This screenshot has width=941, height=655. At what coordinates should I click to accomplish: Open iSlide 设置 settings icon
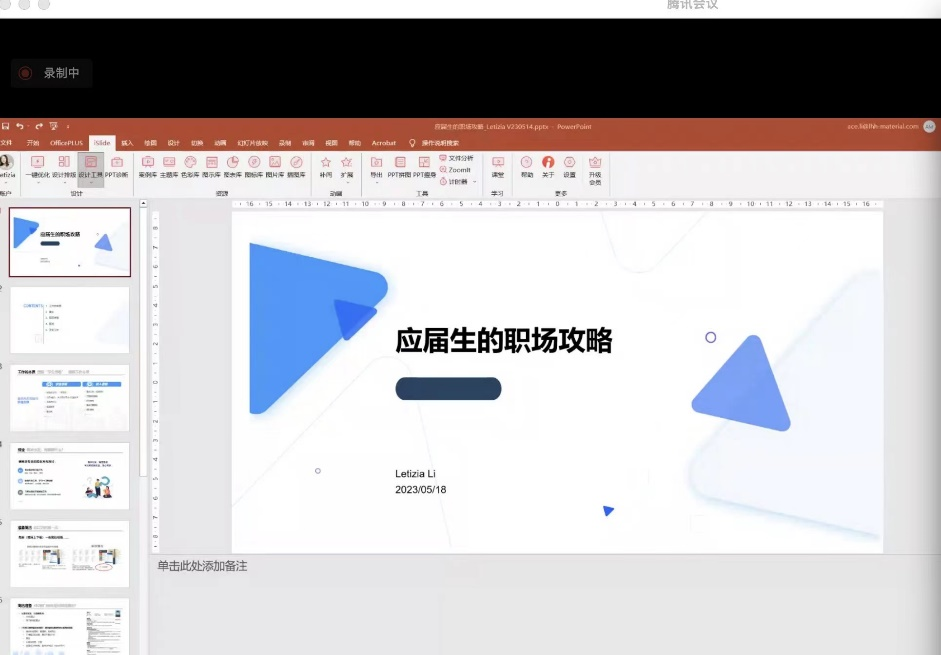click(x=569, y=166)
